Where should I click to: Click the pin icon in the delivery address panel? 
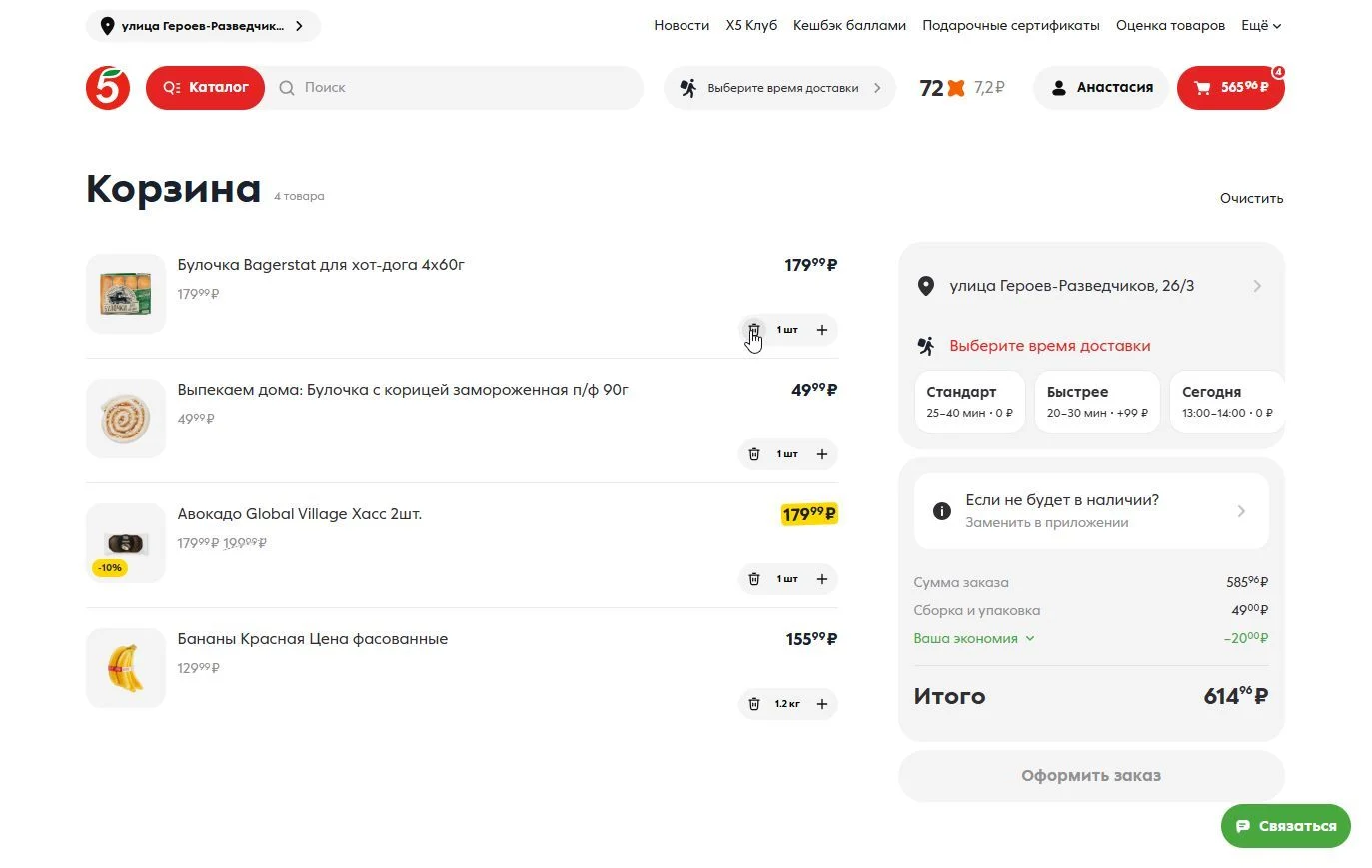click(x=926, y=286)
